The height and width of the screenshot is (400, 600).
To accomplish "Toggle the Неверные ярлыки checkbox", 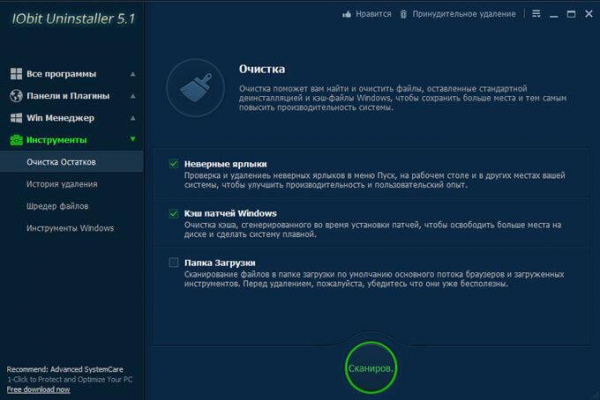I will 173,164.
